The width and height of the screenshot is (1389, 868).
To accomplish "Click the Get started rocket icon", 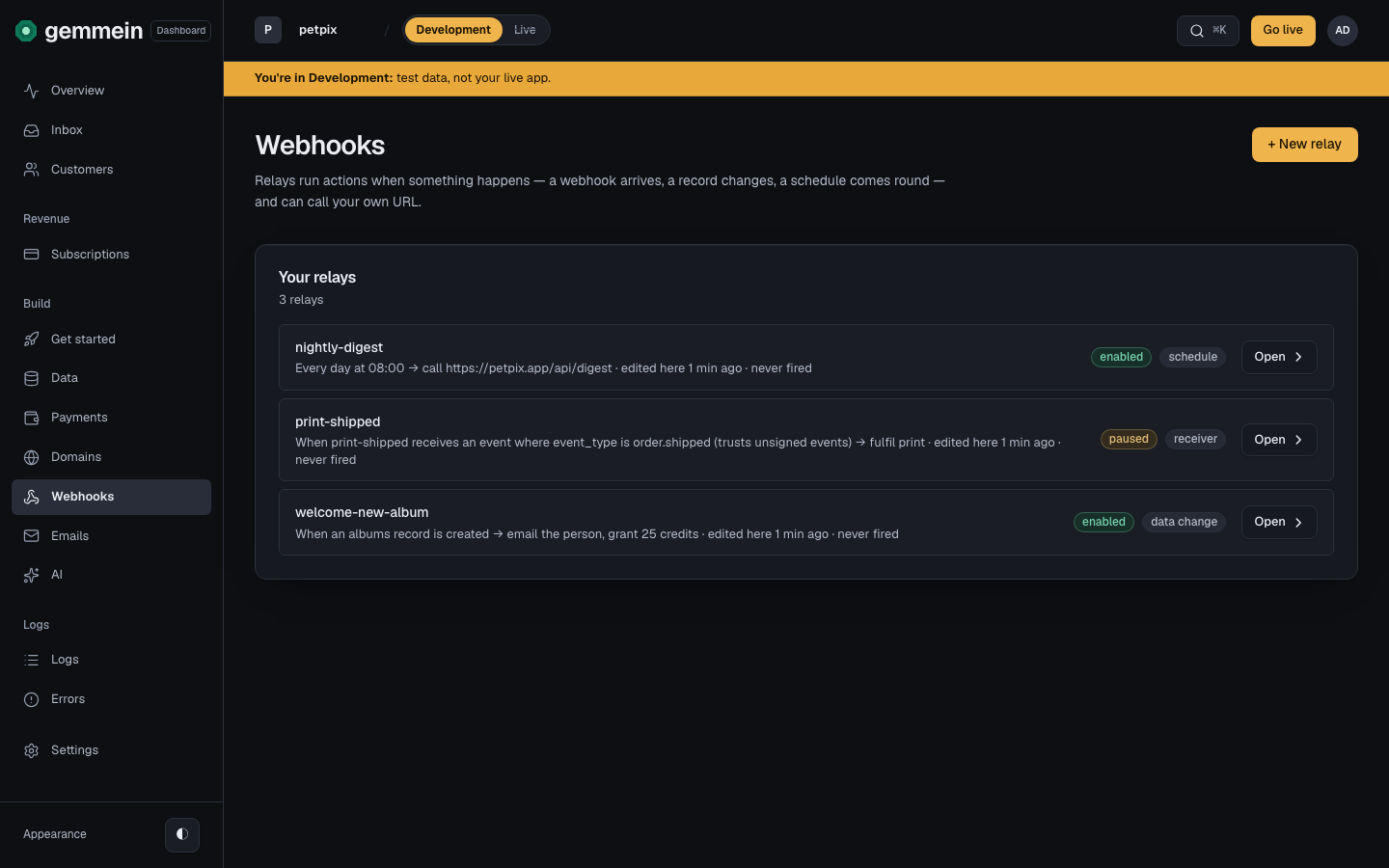I will point(32,339).
